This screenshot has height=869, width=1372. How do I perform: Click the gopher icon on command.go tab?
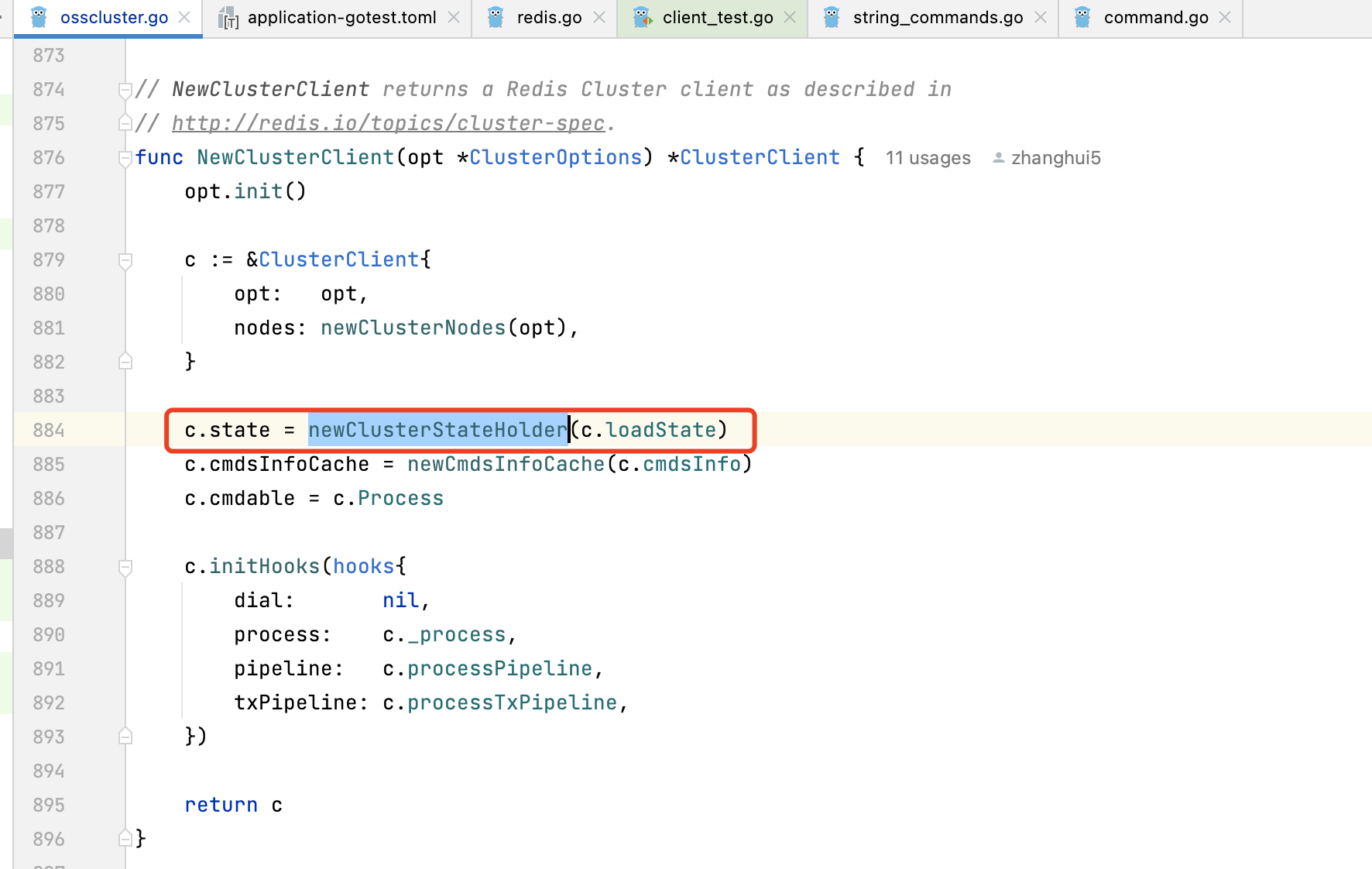[1082, 17]
